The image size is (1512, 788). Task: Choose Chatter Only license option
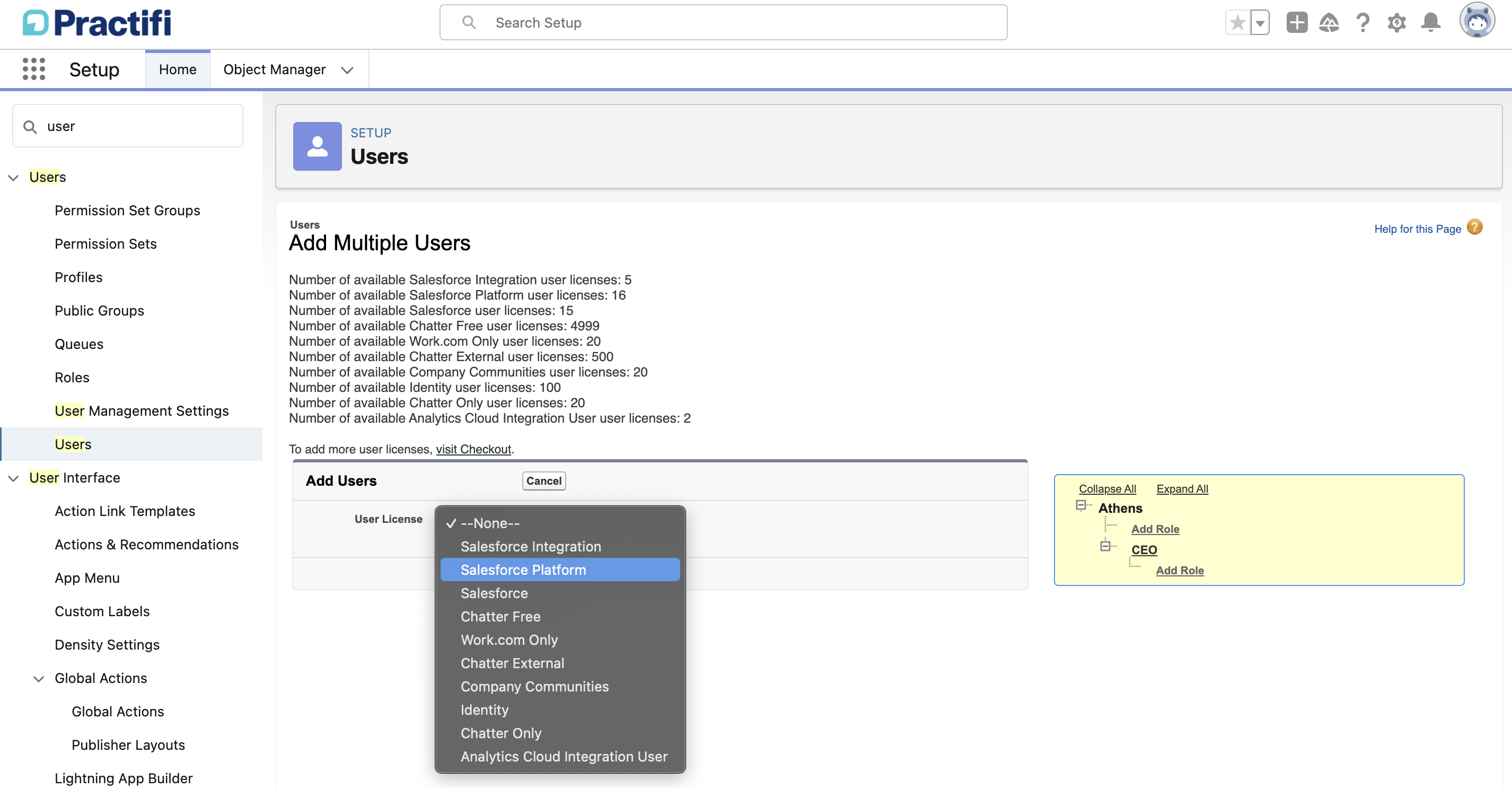[560, 733]
